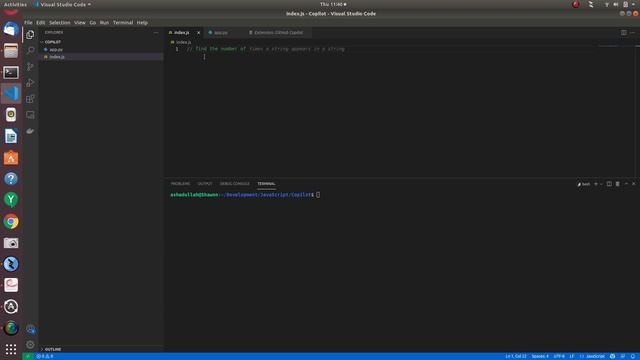Click the remote window indicator in status bar
The image size is (640, 360).
[x=28, y=356]
